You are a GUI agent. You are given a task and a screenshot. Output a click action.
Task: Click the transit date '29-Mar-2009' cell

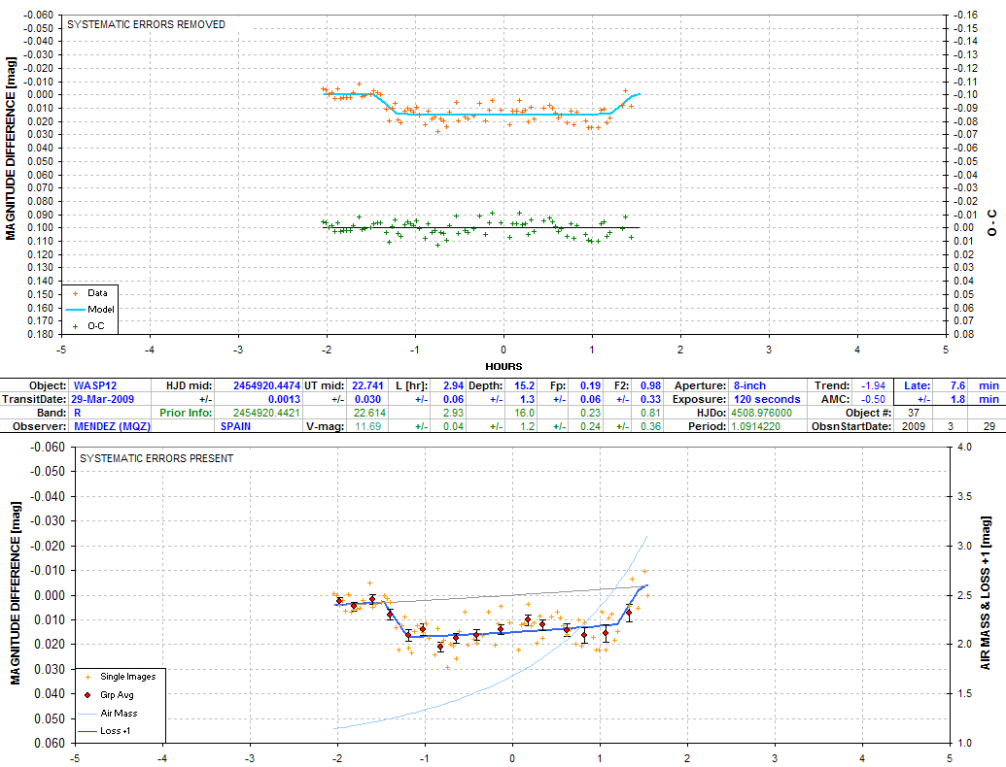point(102,399)
